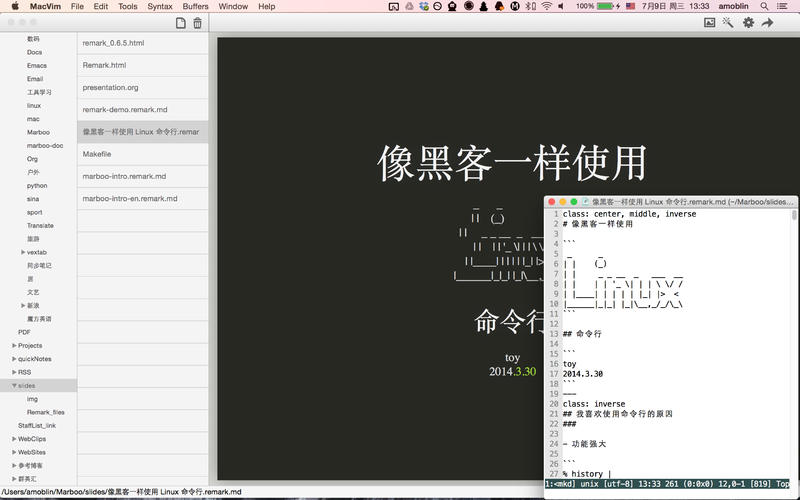800x500 pixels.
Task: Click the circled M menu bar icon
Action: tap(515, 6)
